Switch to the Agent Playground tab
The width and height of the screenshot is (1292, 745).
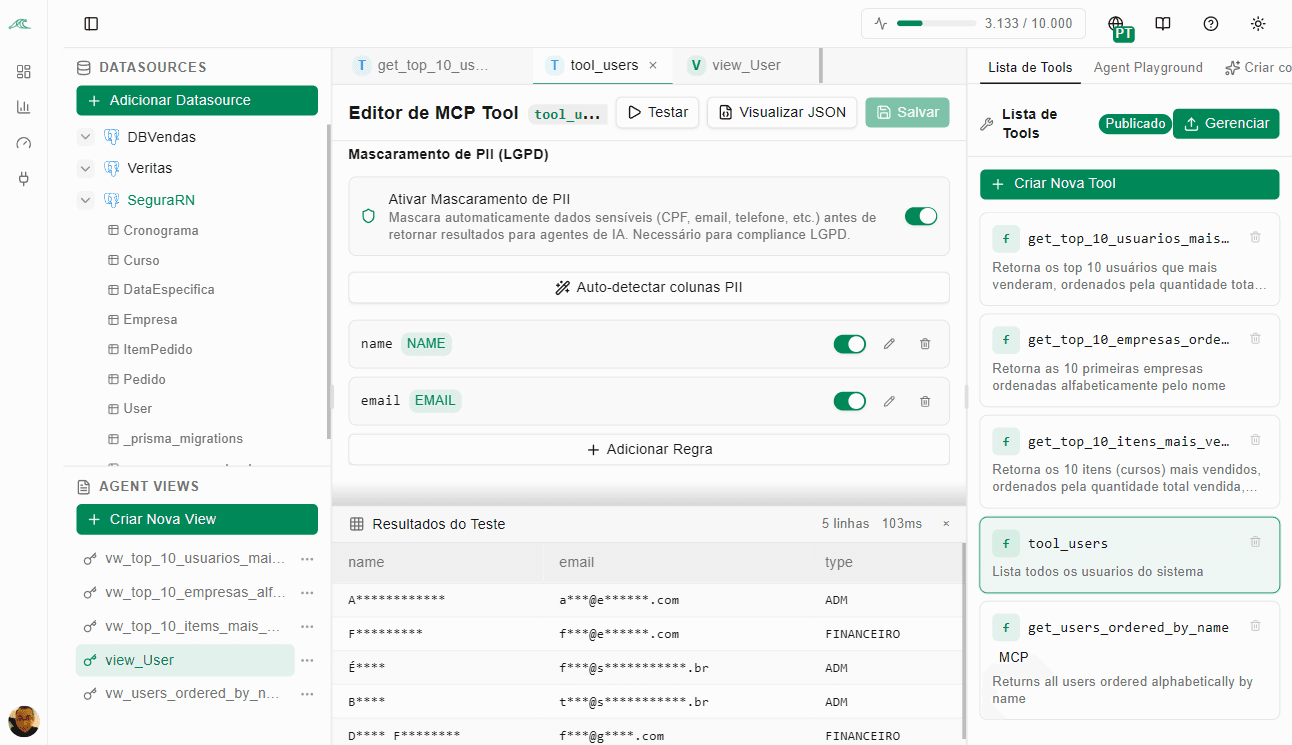1148,68
